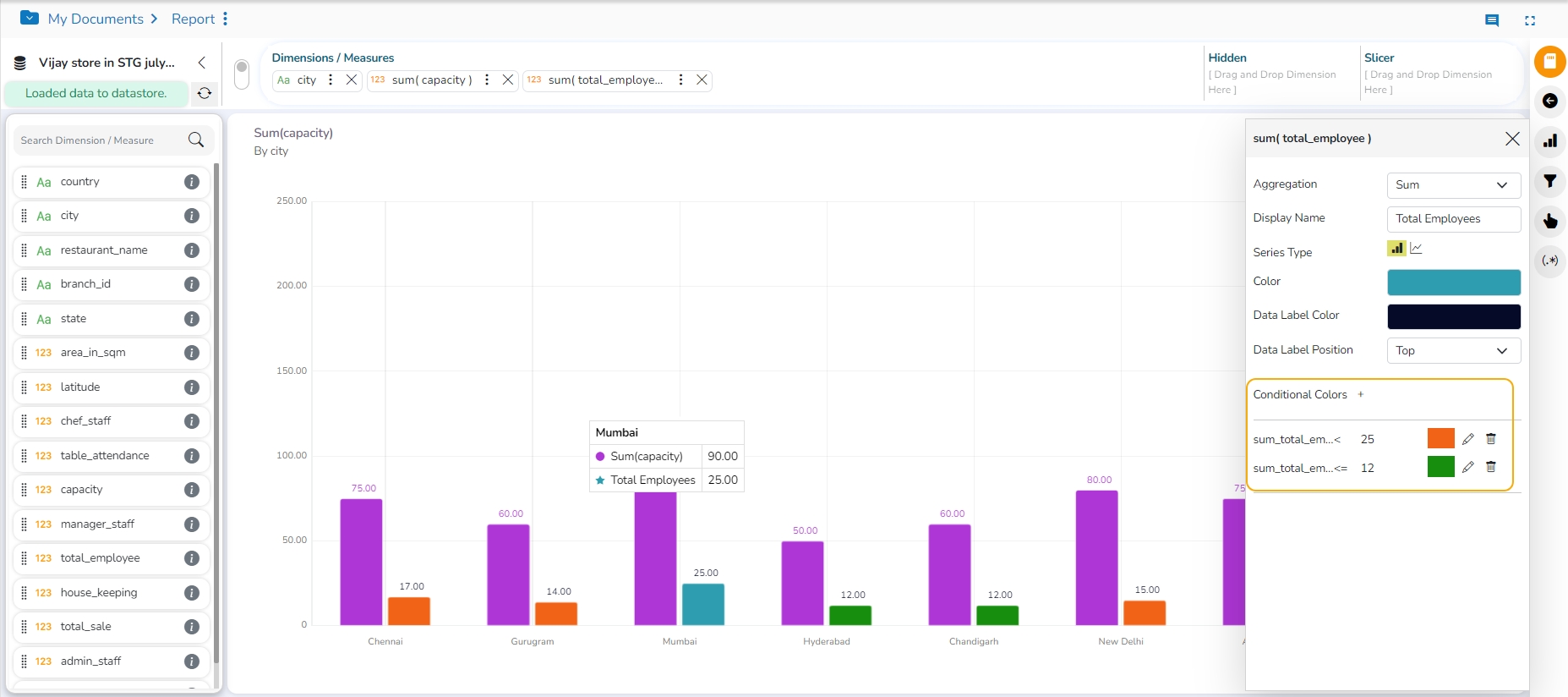Select bar series type

coord(1396,249)
